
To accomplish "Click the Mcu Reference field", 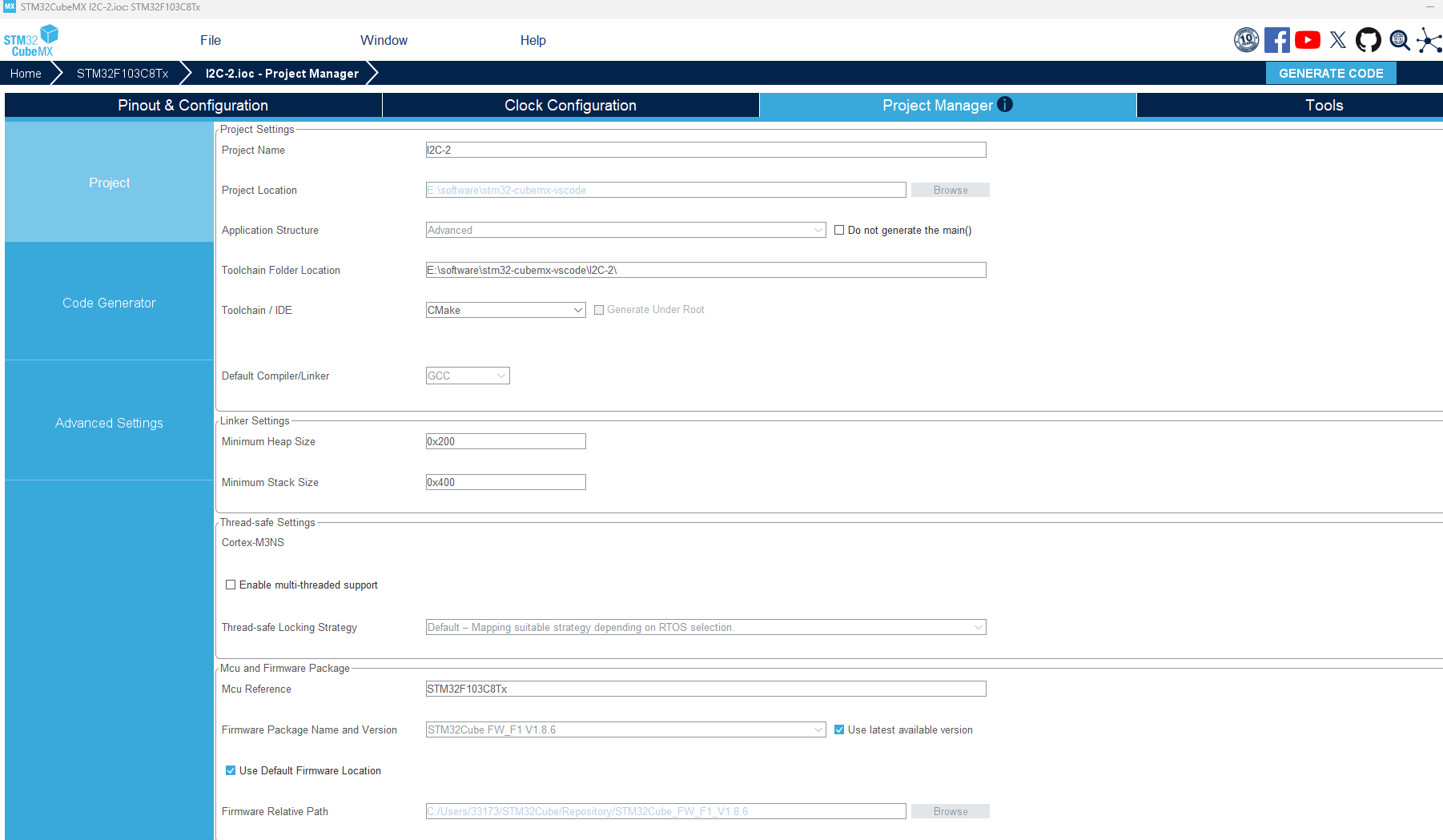I will [x=705, y=689].
